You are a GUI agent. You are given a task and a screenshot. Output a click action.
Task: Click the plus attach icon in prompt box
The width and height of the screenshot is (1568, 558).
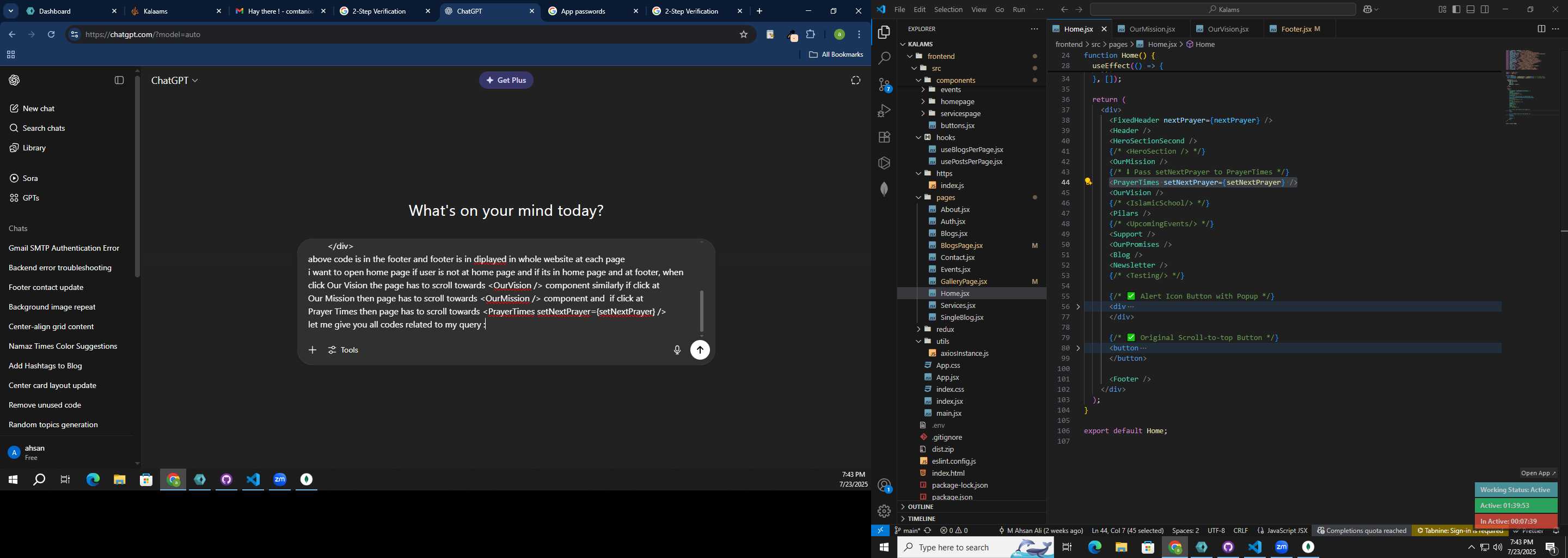pyautogui.click(x=313, y=350)
